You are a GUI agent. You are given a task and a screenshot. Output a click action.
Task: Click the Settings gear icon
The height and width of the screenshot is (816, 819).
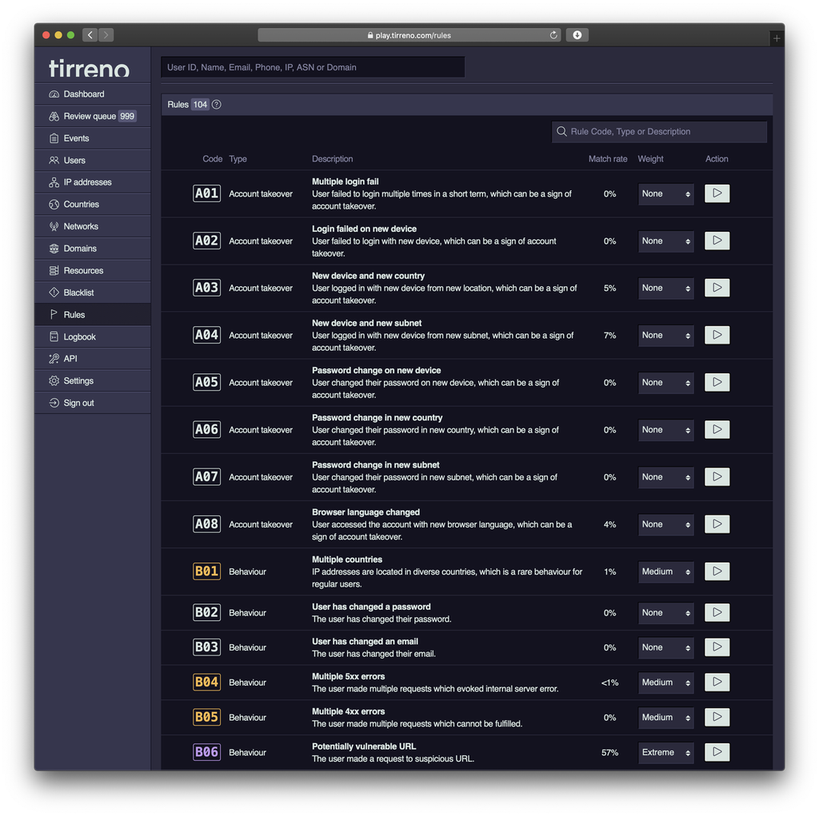(54, 381)
